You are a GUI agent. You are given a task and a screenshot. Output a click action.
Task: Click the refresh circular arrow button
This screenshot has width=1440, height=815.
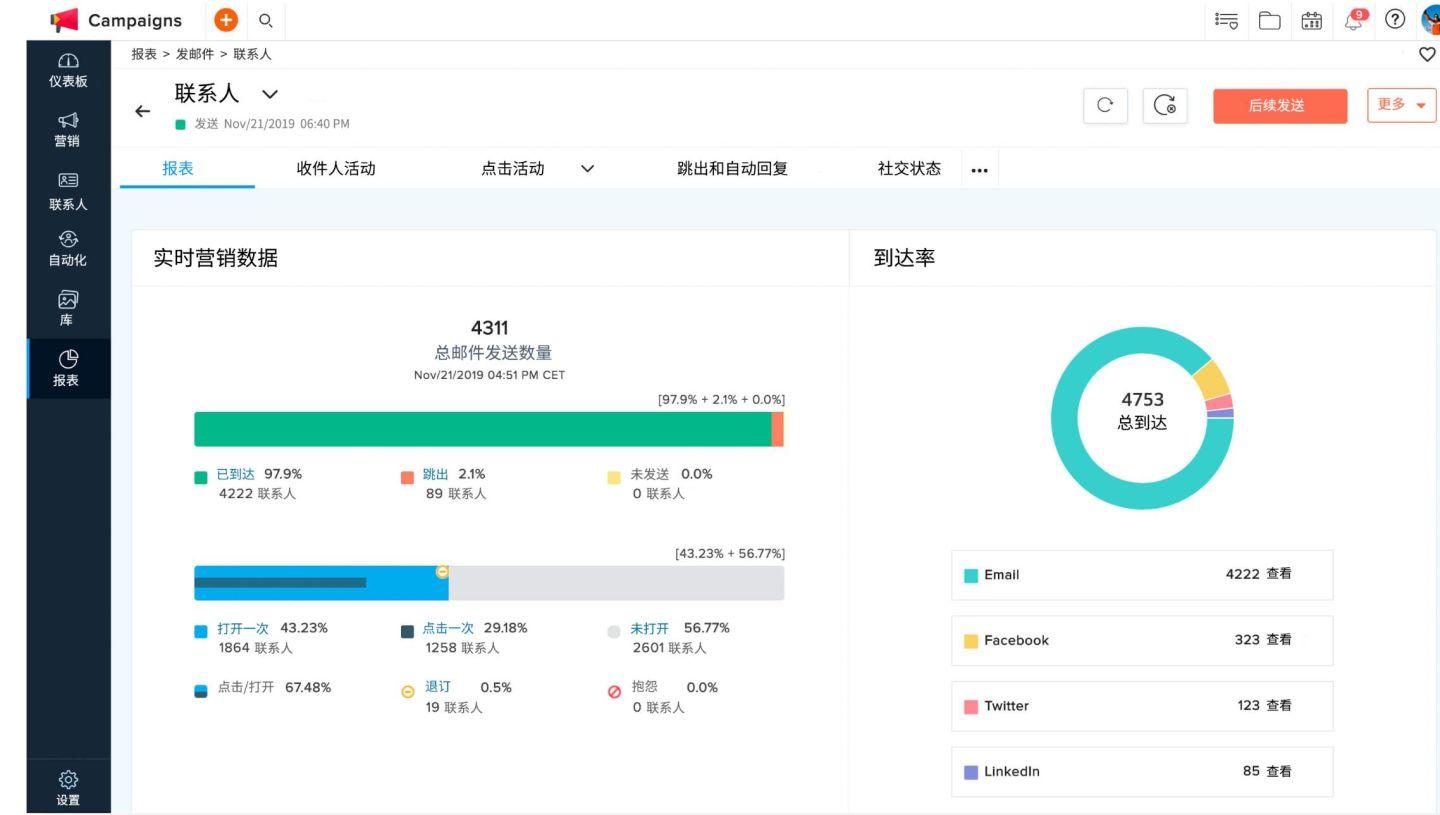click(x=1105, y=105)
